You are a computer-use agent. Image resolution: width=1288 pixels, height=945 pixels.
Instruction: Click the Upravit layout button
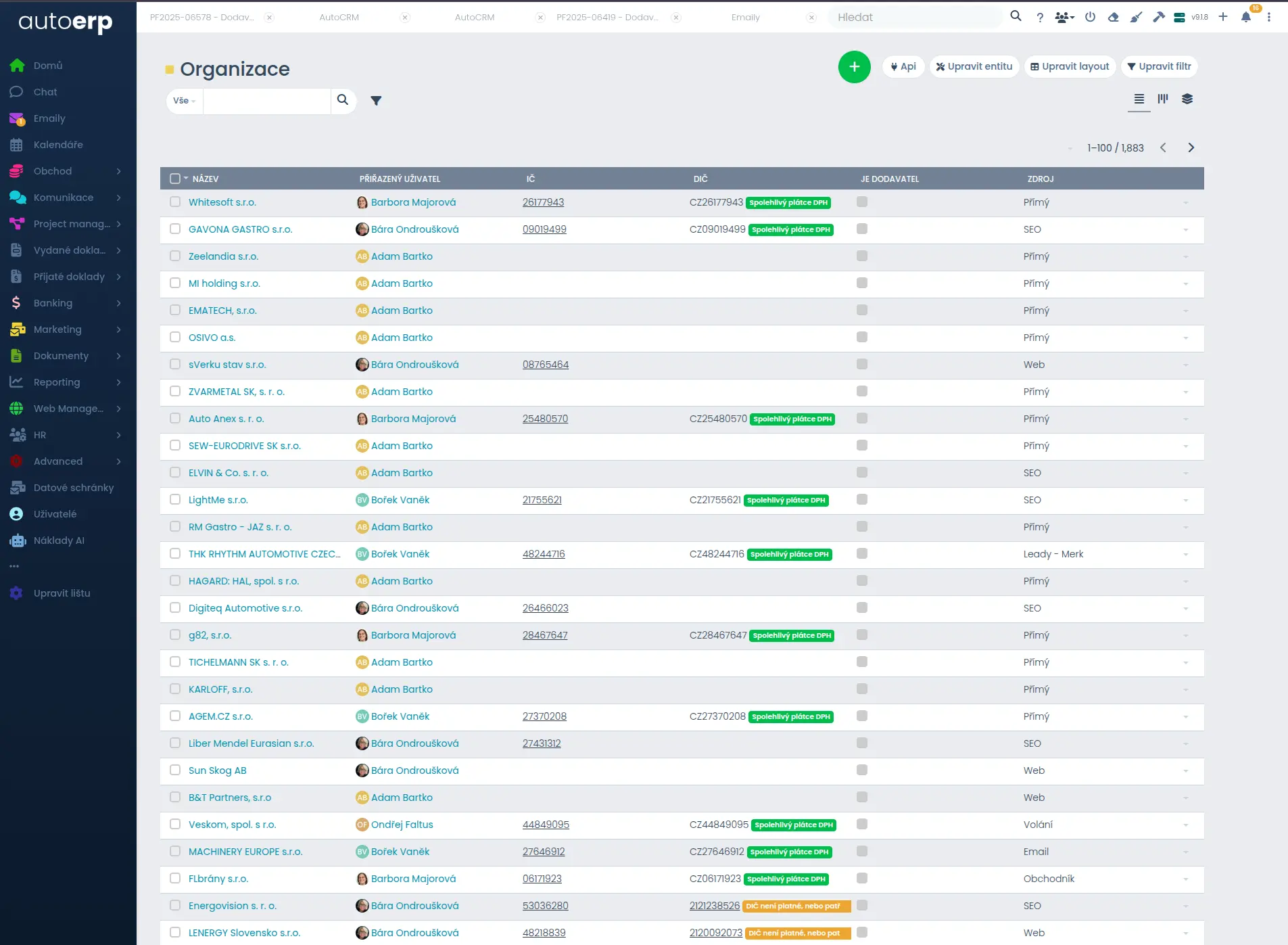1070,66
